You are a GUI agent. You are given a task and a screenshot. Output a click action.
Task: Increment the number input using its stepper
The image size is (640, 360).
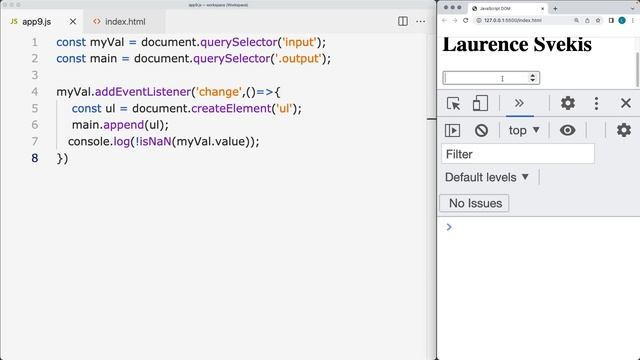(x=532, y=75)
